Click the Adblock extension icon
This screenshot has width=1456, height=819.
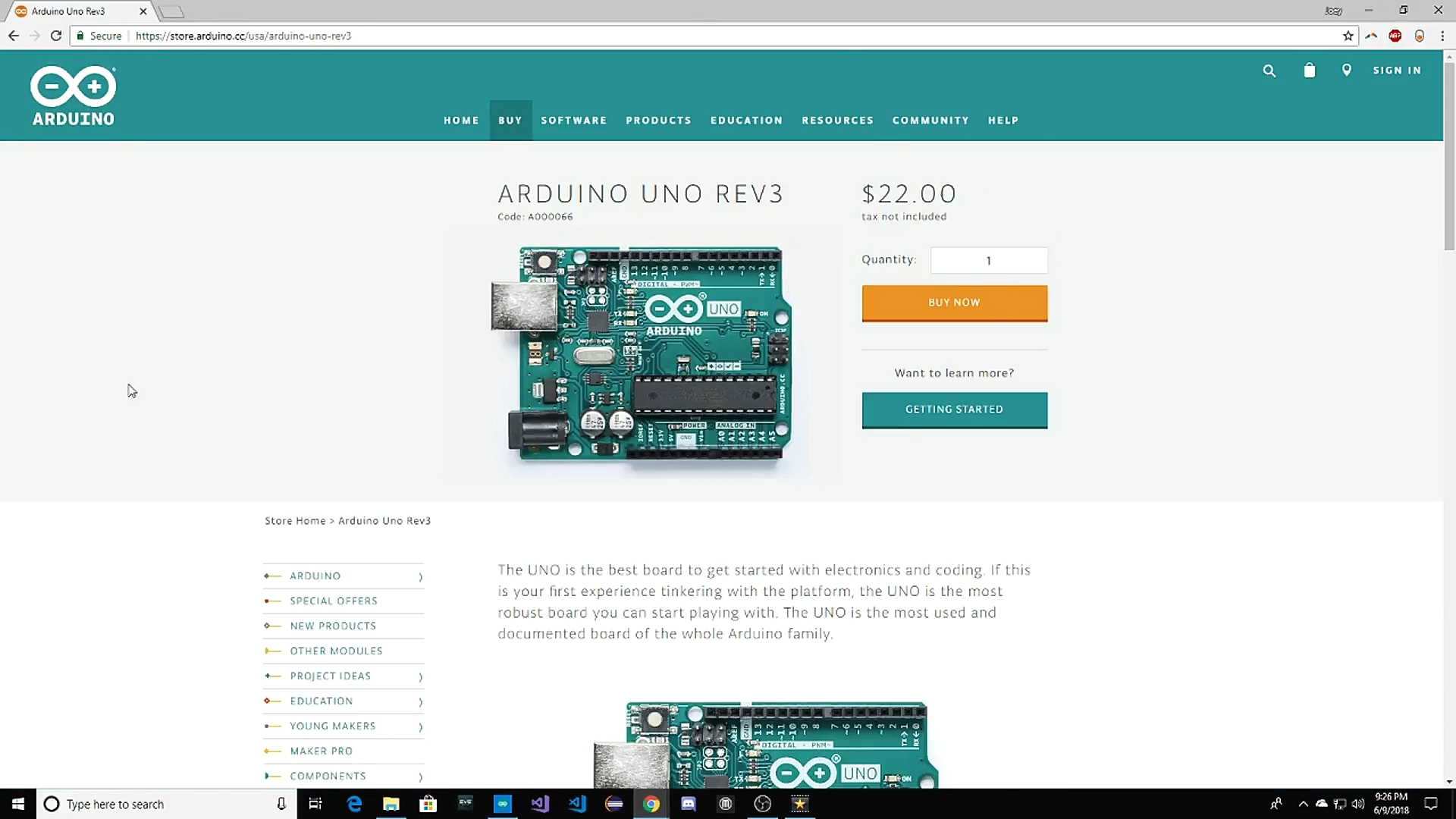[x=1395, y=36]
